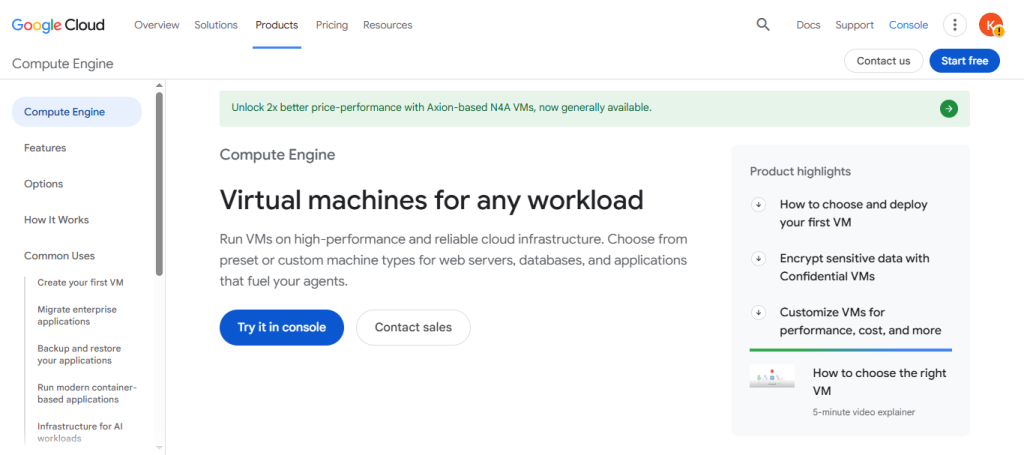Click 'Customize VMs for performance, cost, and more'
This screenshot has height=455, width=1024.
(x=860, y=321)
